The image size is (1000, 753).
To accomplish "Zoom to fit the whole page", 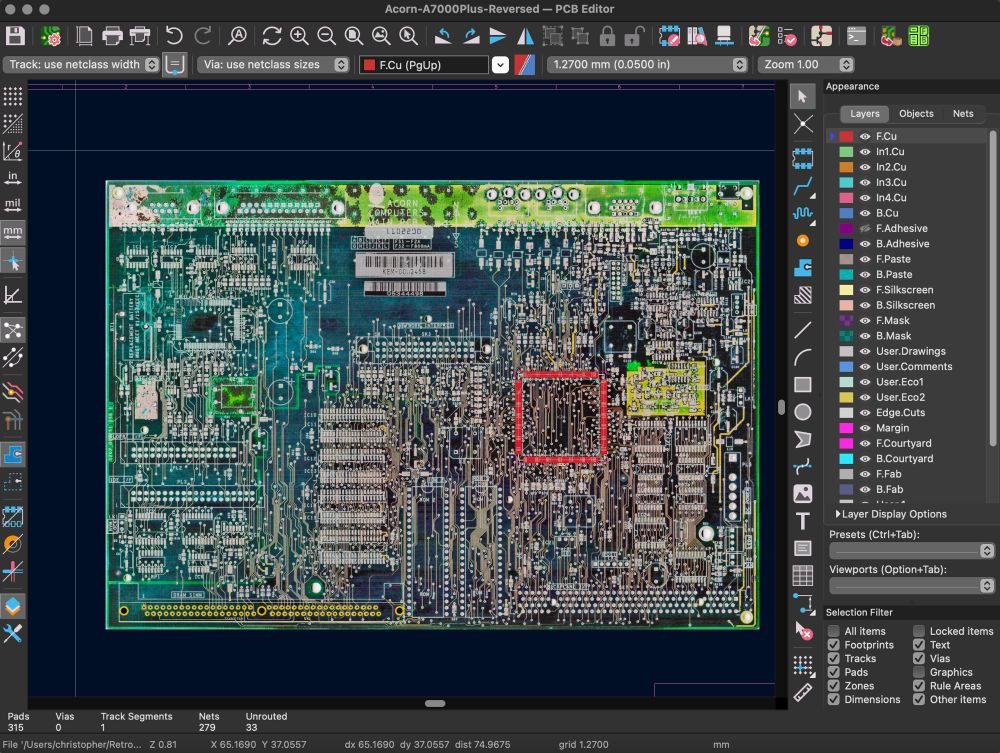I will click(354, 36).
